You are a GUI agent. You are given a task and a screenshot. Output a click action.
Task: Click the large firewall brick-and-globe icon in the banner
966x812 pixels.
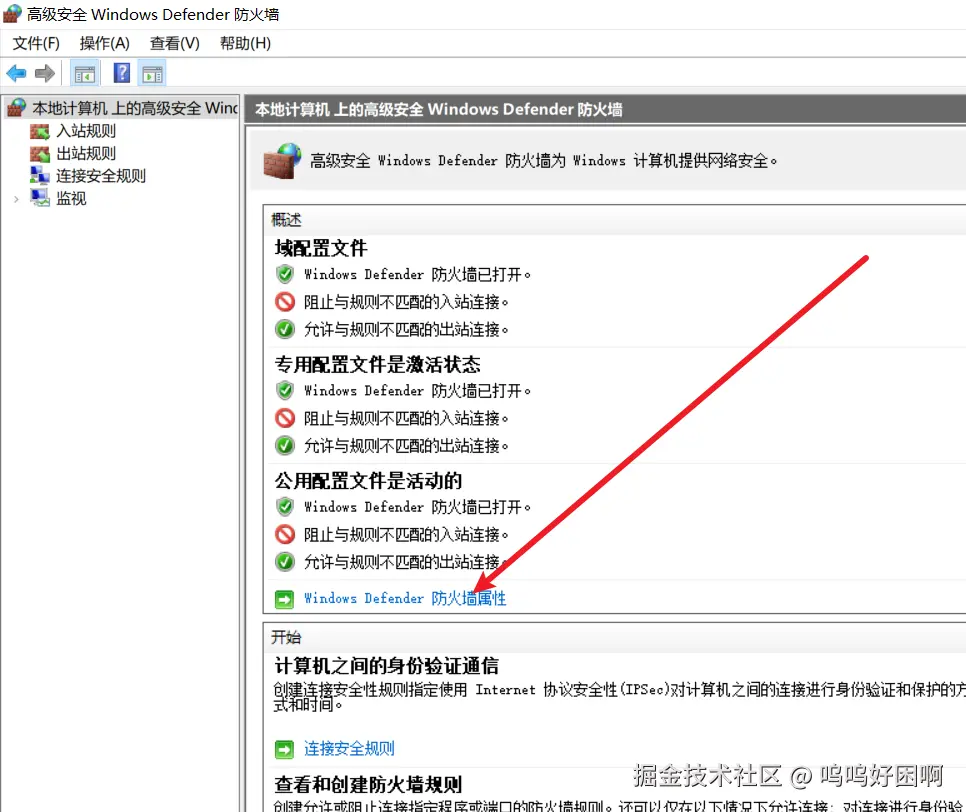click(x=282, y=160)
